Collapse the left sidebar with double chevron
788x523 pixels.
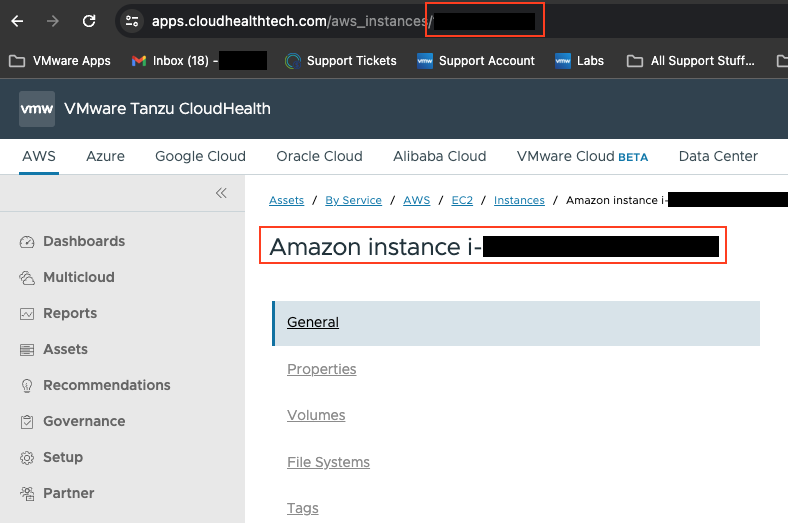coord(221,193)
